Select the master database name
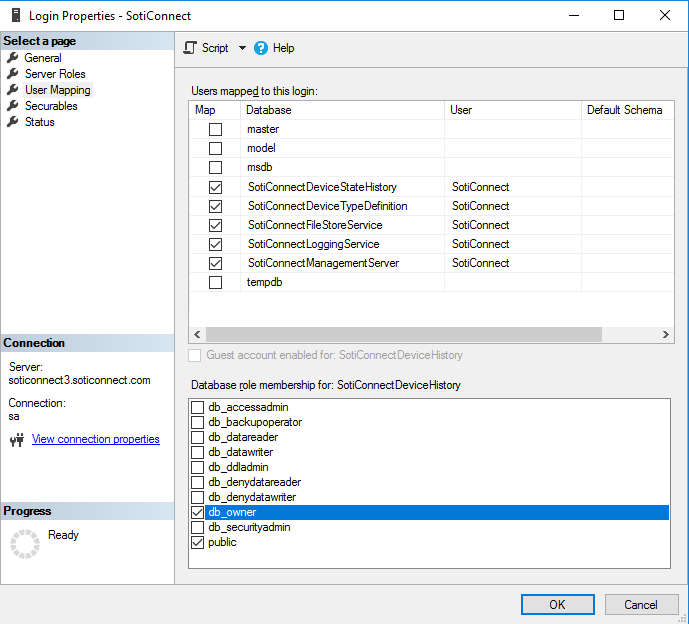The width and height of the screenshot is (689, 624). (263, 129)
